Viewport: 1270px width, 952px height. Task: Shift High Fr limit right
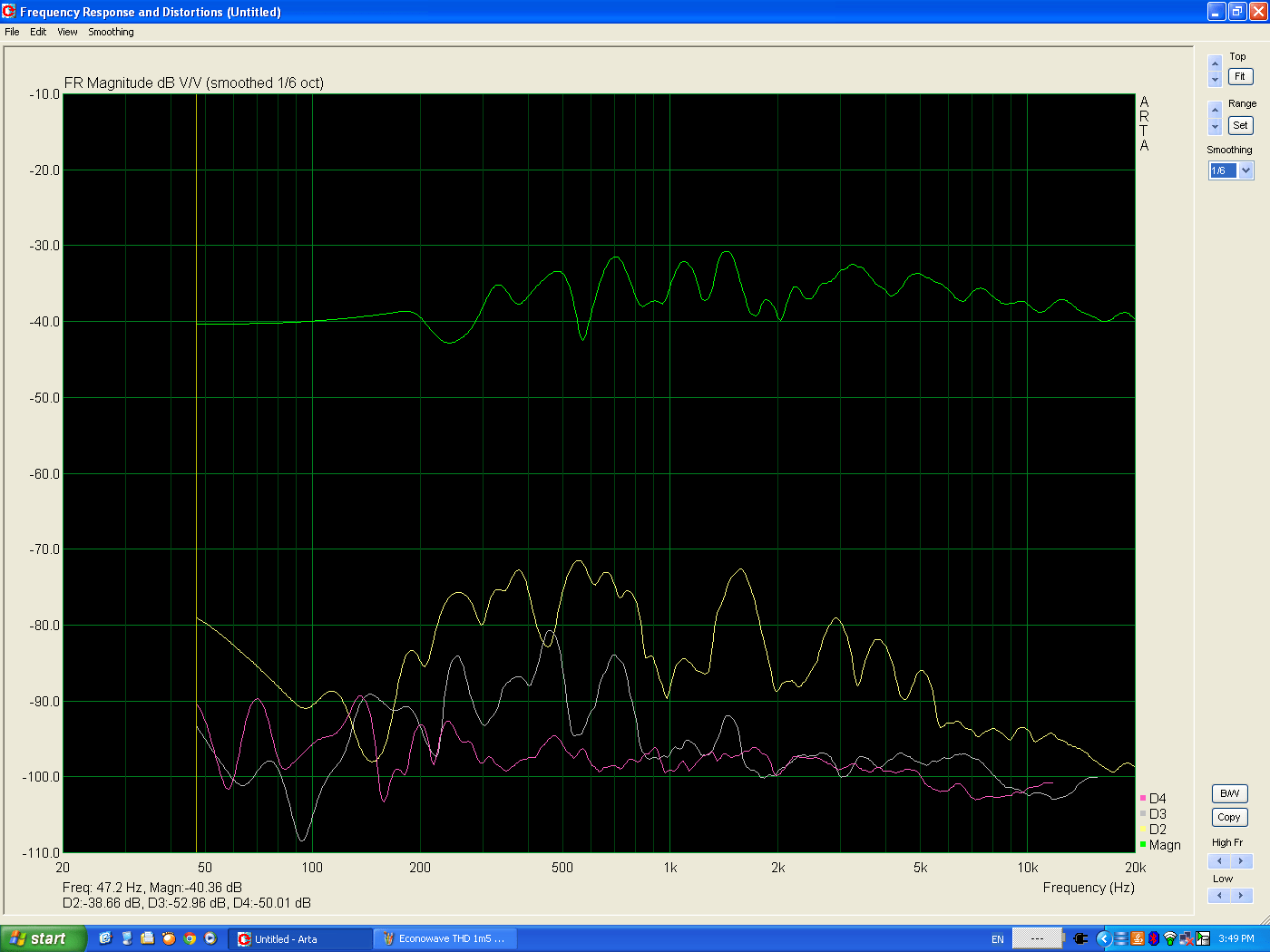(1241, 860)
